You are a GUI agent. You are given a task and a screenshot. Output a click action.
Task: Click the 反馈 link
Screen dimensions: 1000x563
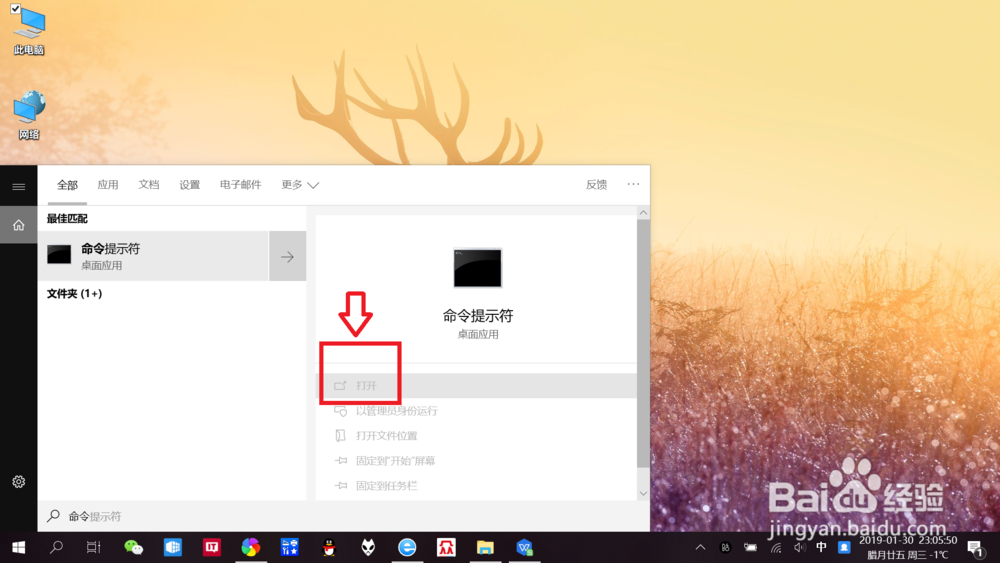pyautogui.click(x=596, y=185)
